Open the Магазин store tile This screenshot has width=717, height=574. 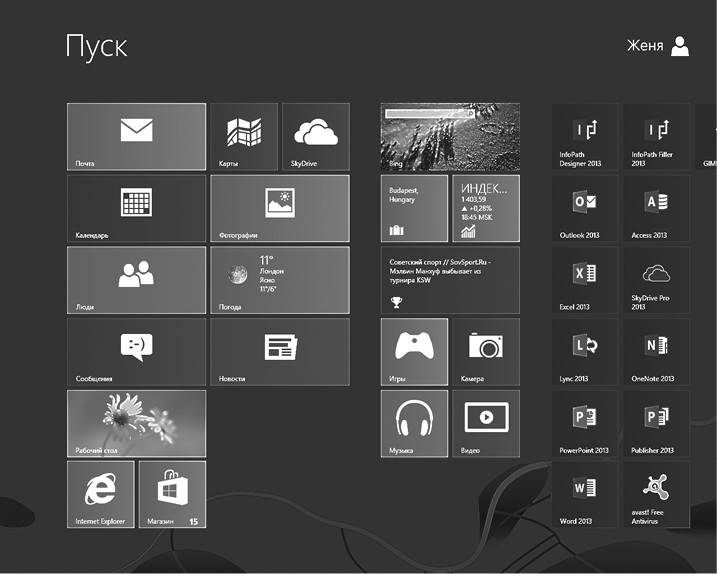[x=172, y=494]
